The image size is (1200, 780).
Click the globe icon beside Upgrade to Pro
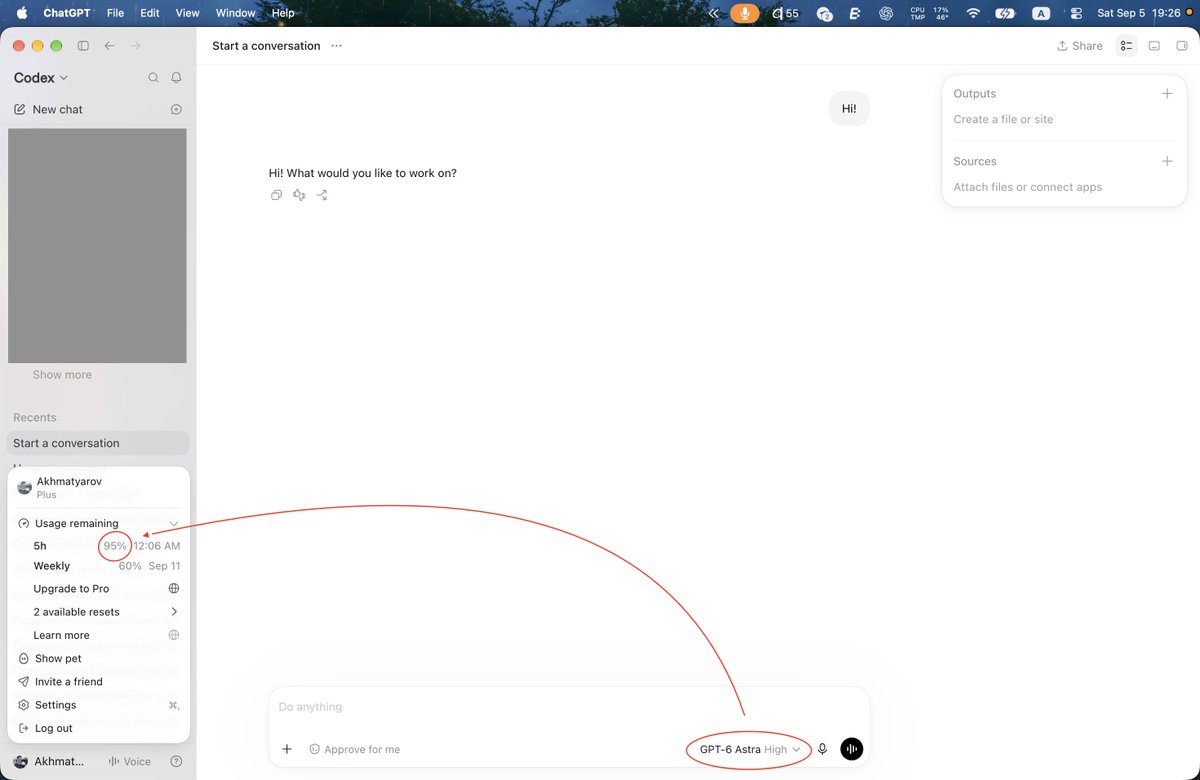[x=174, y=589]
